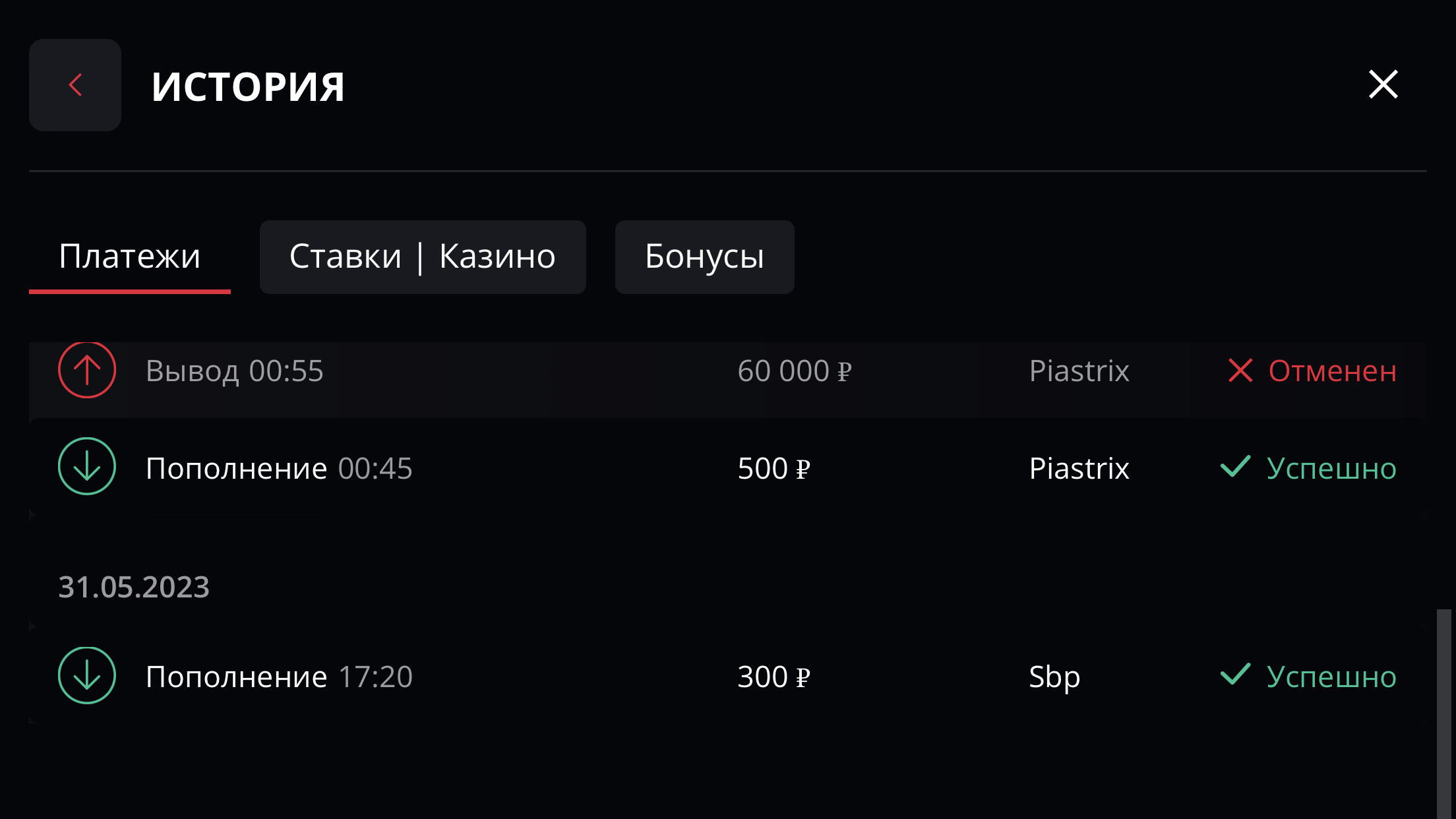
Task: Close the История panel with X
Action: (x=1383, y=85)
